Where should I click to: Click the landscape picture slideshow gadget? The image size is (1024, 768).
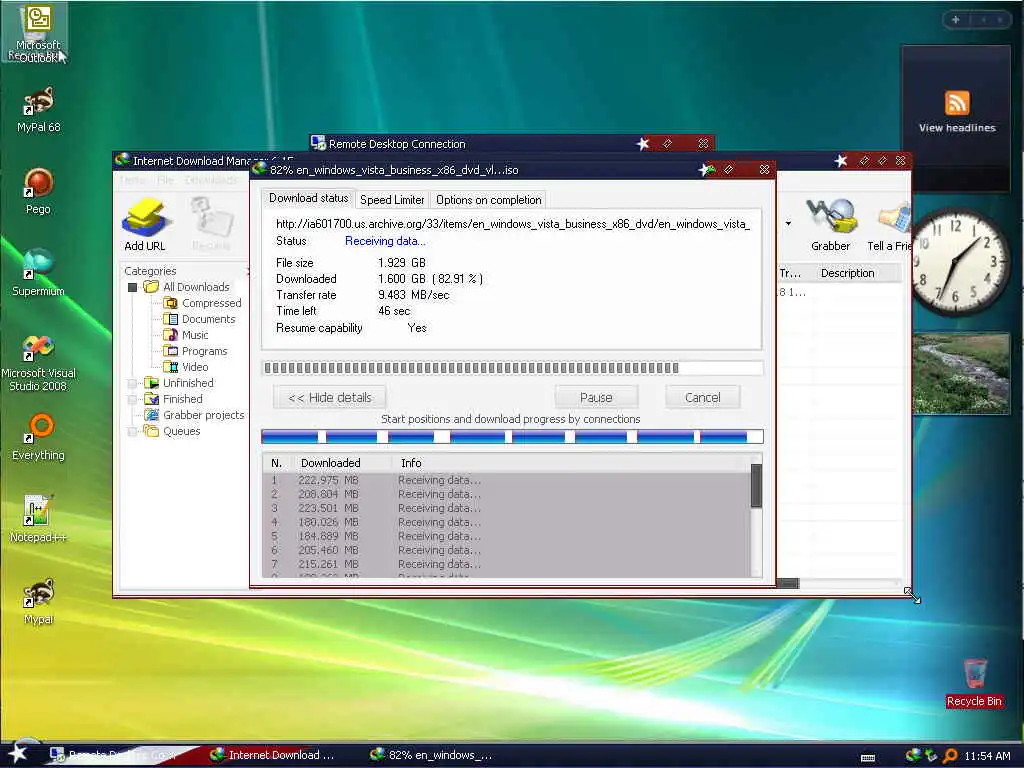tap(961, 374)
